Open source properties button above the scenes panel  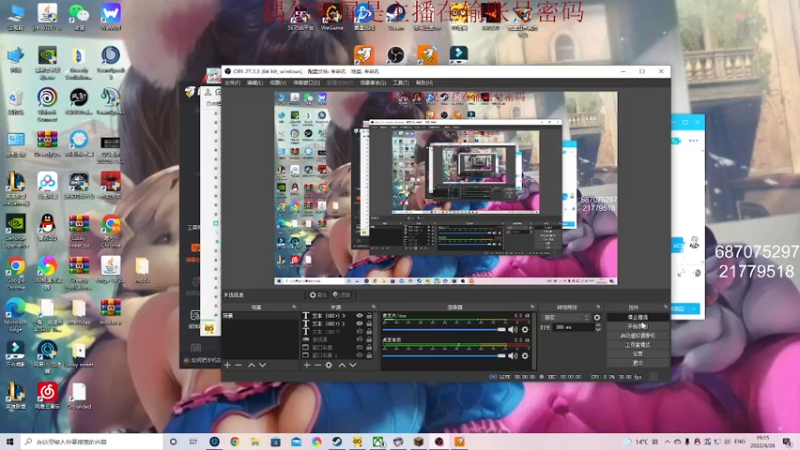[x=318, y=295]
